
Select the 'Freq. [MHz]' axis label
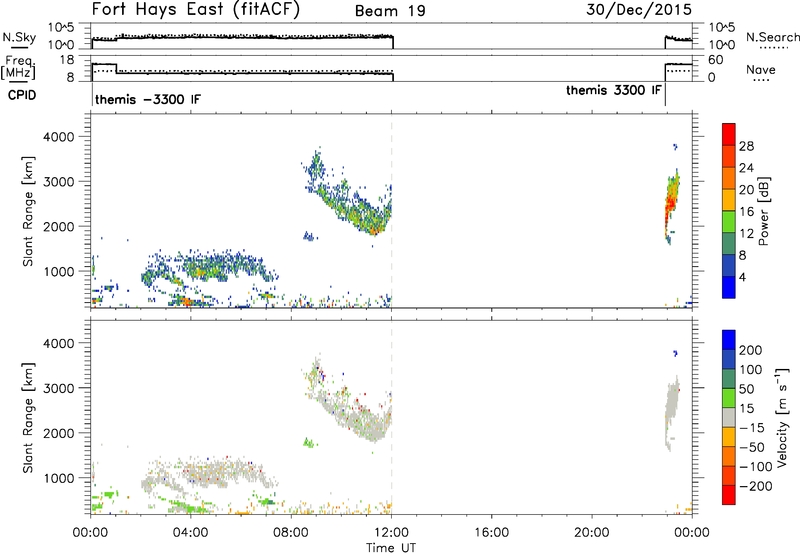tap(19, 67)
